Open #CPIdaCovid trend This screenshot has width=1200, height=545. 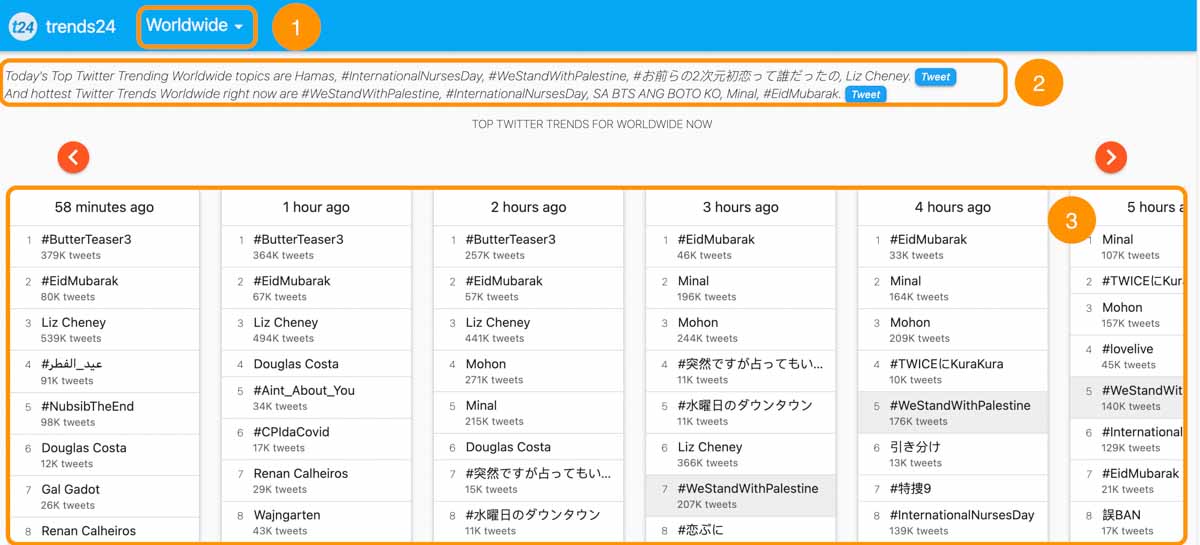coord(291,432)
